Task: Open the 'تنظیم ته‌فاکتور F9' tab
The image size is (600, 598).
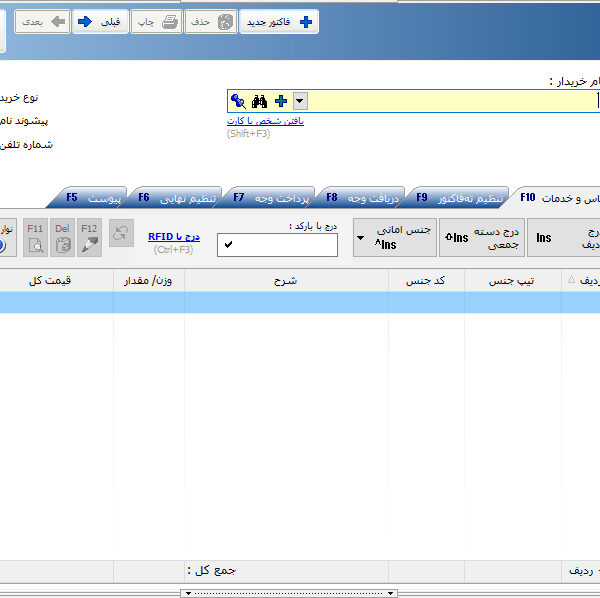Action: point(456,198)
